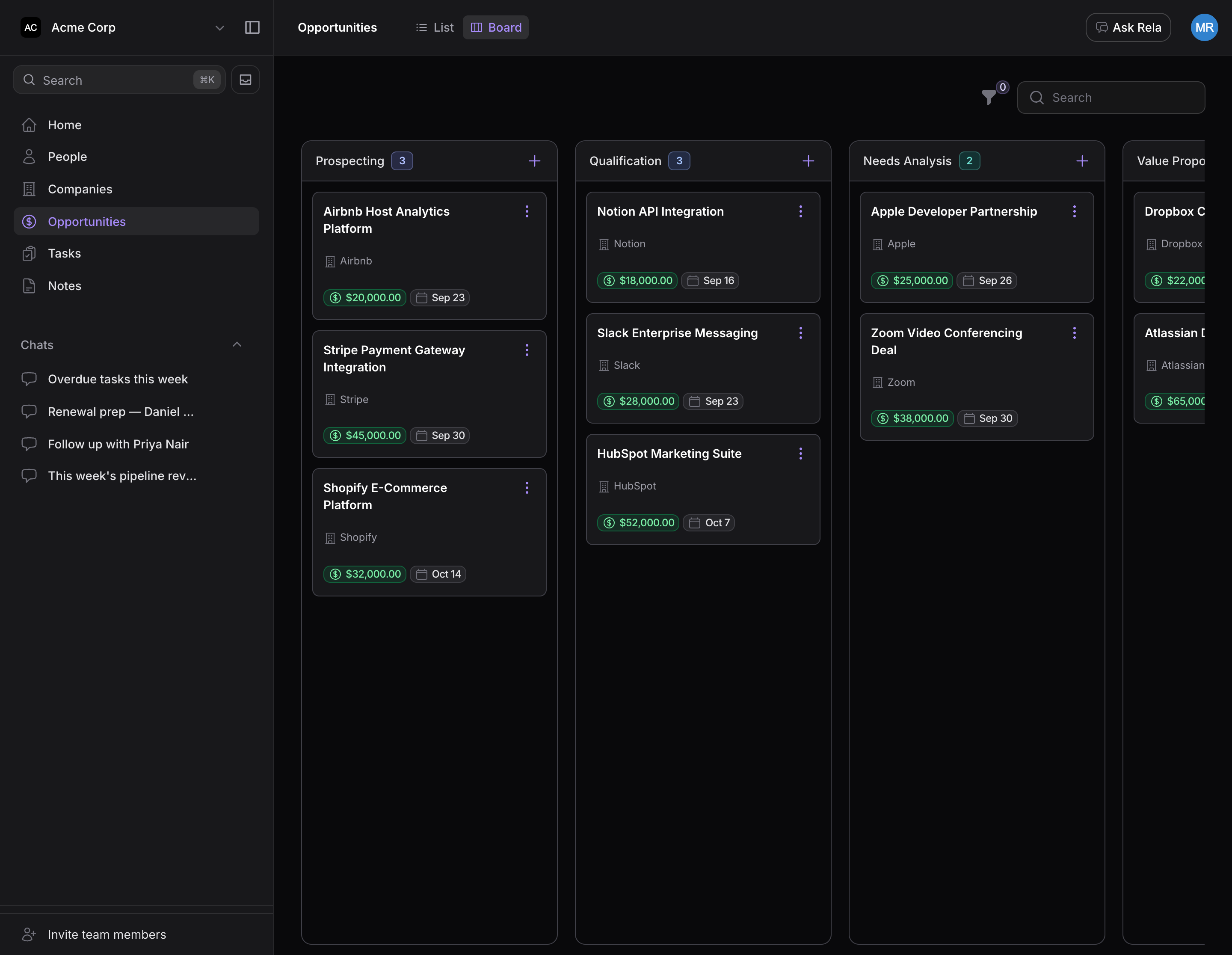Click the $18,000.00 amount chip

[637, 280]
